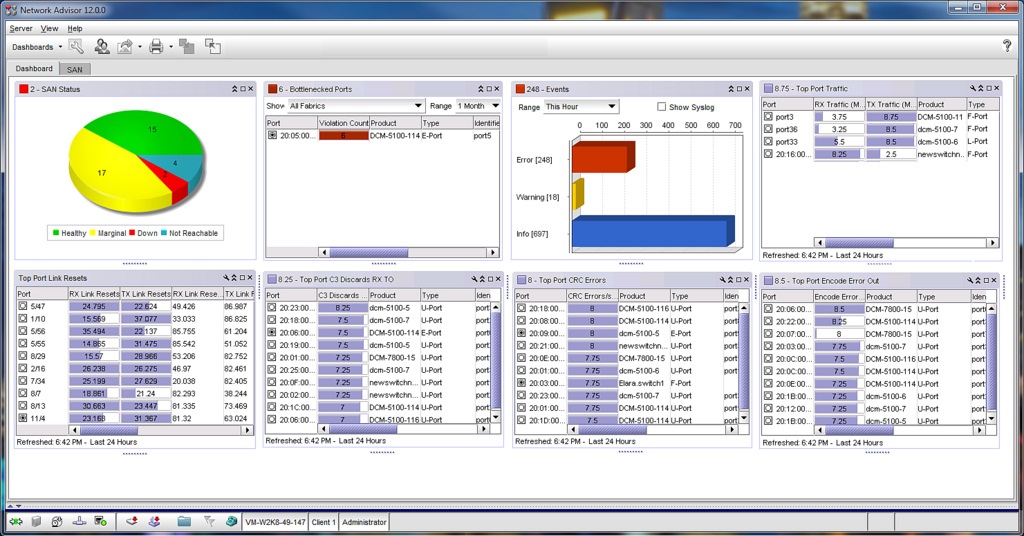
Task: Open the All Fabrics dropdown
Action: [x=356, y=106]
